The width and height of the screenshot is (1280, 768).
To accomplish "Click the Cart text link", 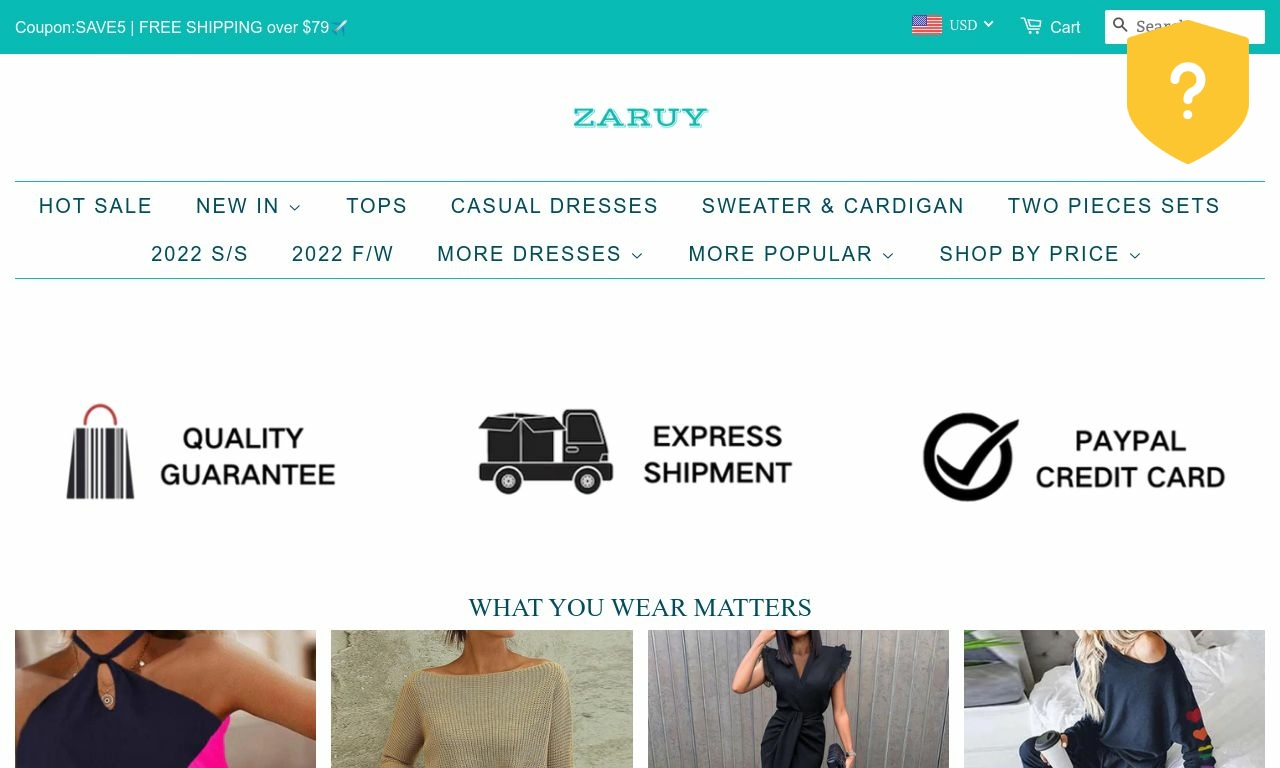I will pyautogui.click(x=1065, y=28).
